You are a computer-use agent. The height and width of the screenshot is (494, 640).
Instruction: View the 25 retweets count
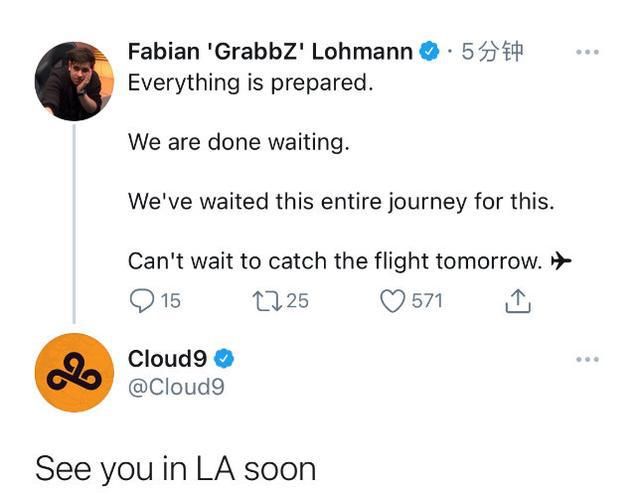pos(297,301)
